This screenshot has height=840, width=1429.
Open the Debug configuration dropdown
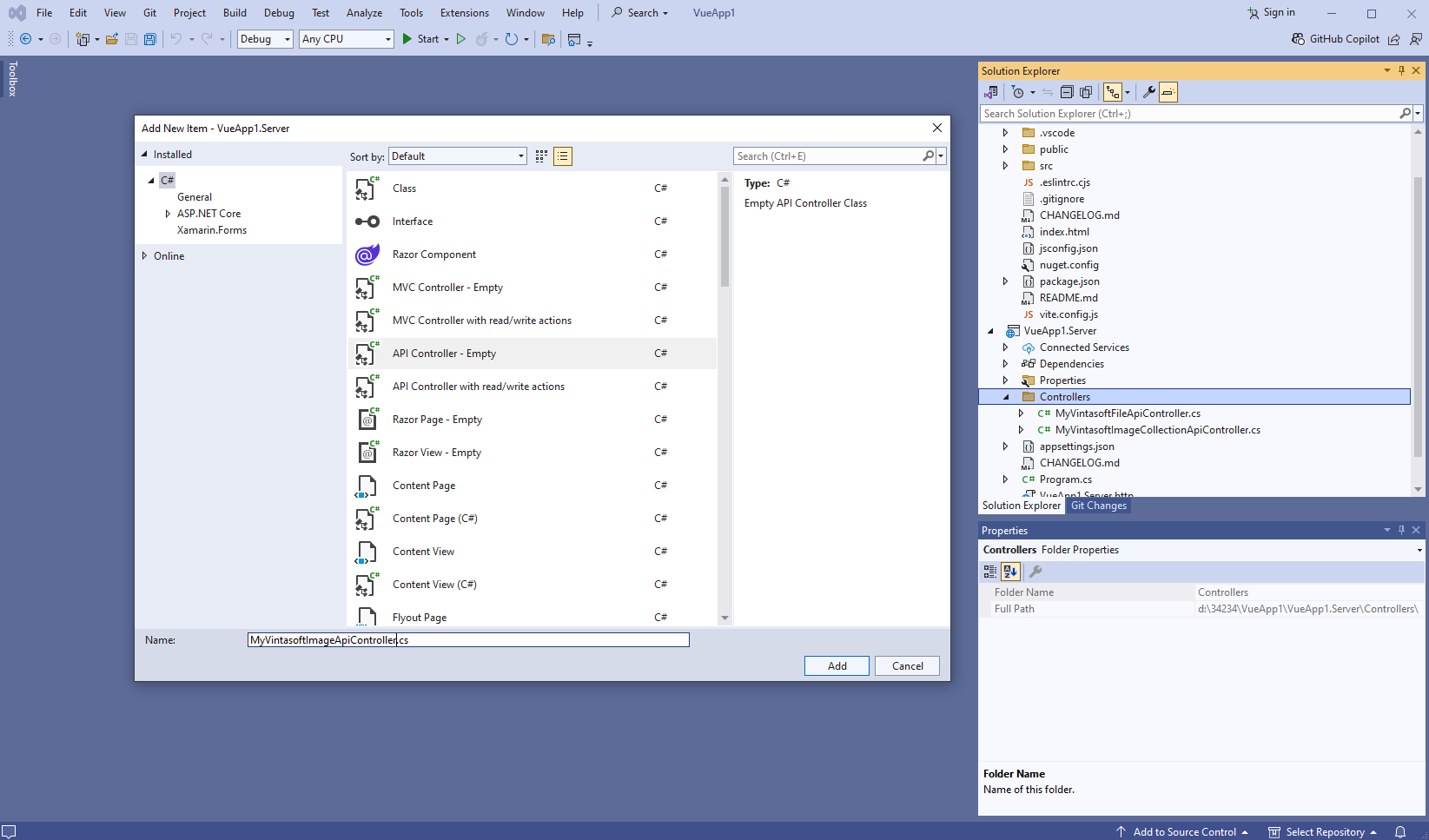pyautogui.click(x=265, y=39)
